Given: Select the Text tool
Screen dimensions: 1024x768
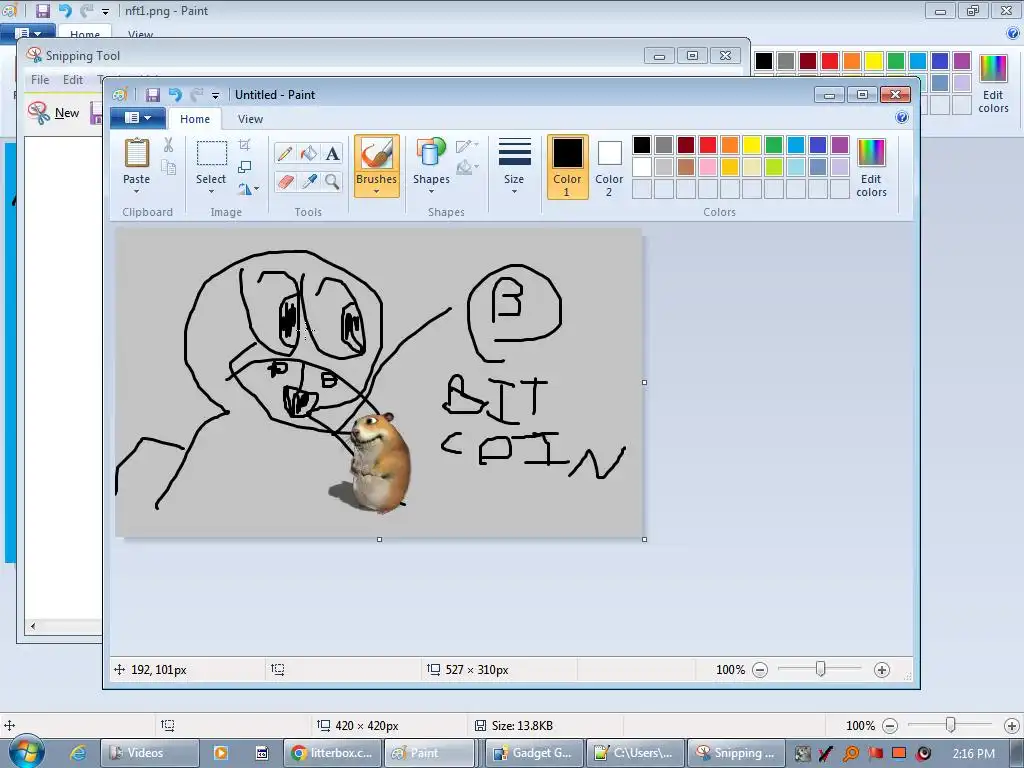Looking at the screenshot, I should 332,153.
